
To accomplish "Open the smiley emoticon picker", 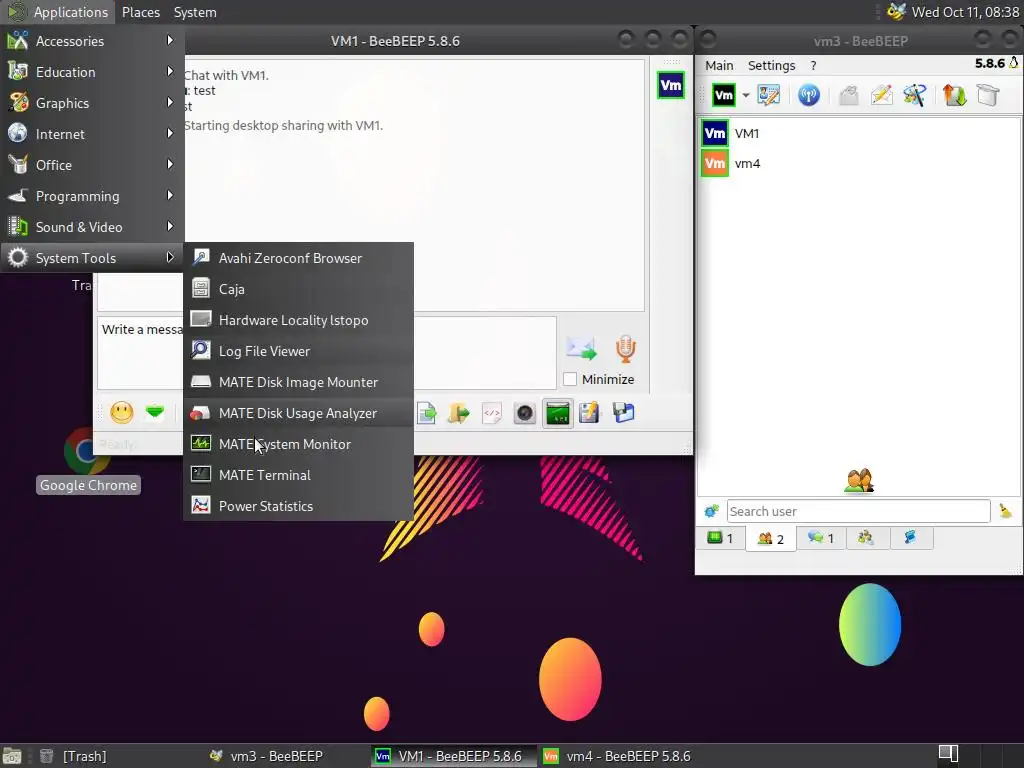I will tap(121, 412).
